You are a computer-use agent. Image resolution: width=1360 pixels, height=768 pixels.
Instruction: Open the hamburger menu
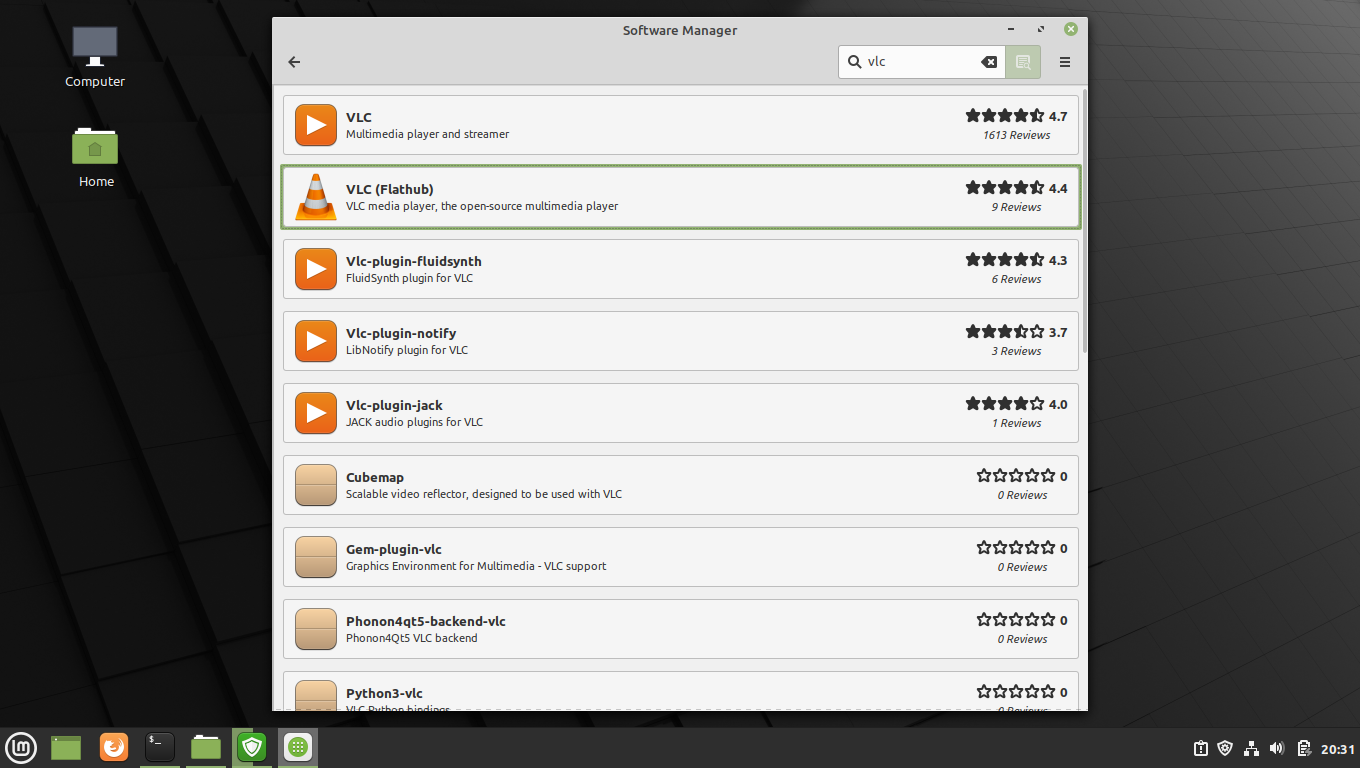pos(1065,62)
